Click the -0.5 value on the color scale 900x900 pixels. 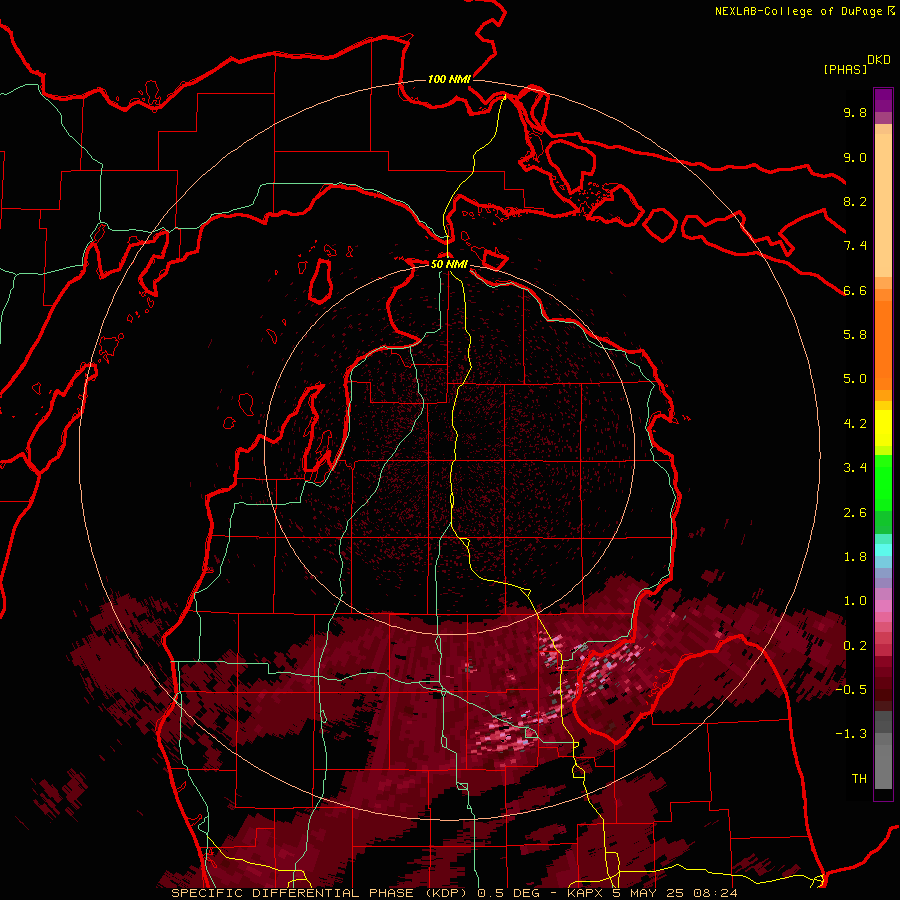click(851, 690)
